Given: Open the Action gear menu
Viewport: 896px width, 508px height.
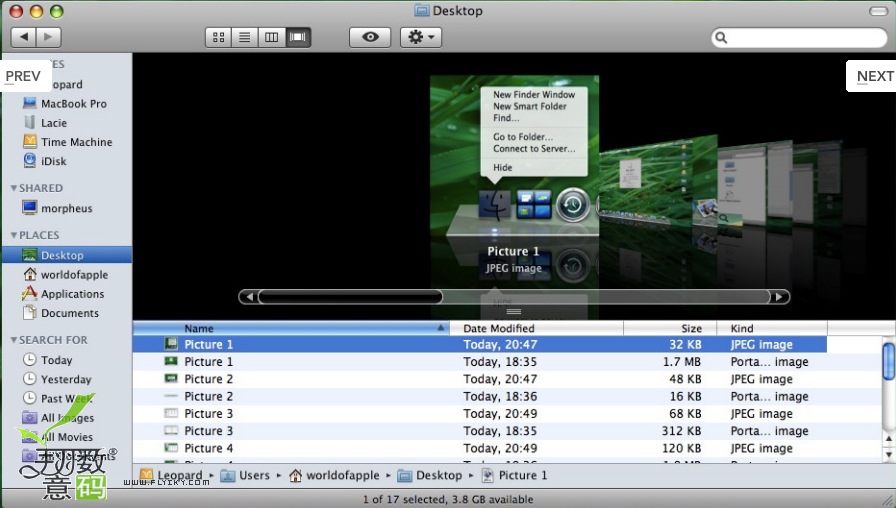Looking at the screenshot, I should (421, 37).
